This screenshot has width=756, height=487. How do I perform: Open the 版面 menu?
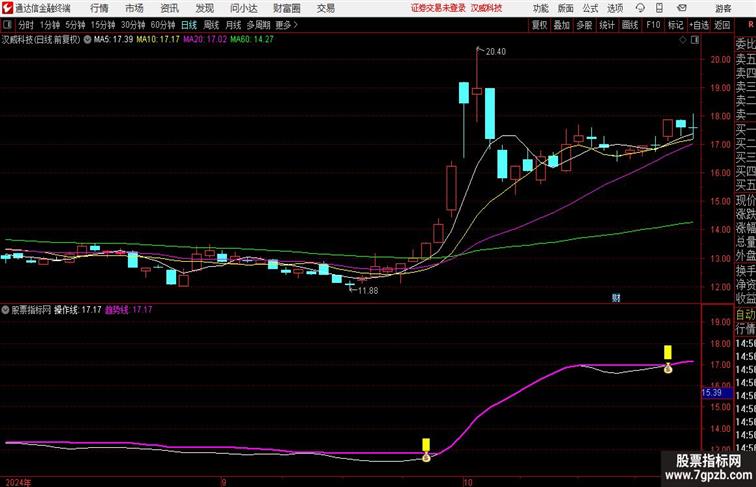tap(566, 8)
